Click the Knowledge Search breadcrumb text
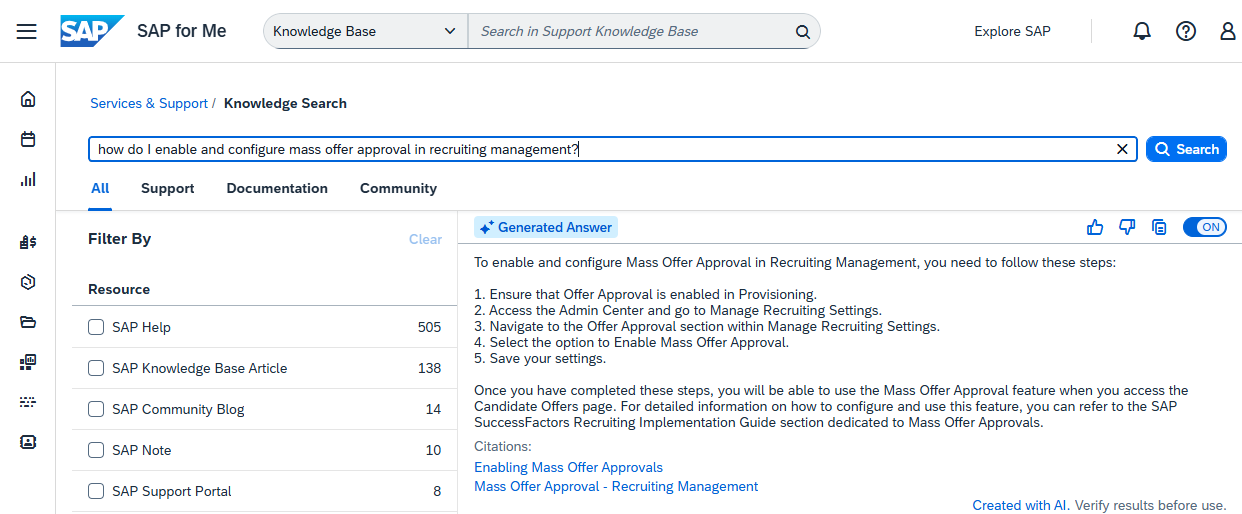 click(x=285, y=103)
